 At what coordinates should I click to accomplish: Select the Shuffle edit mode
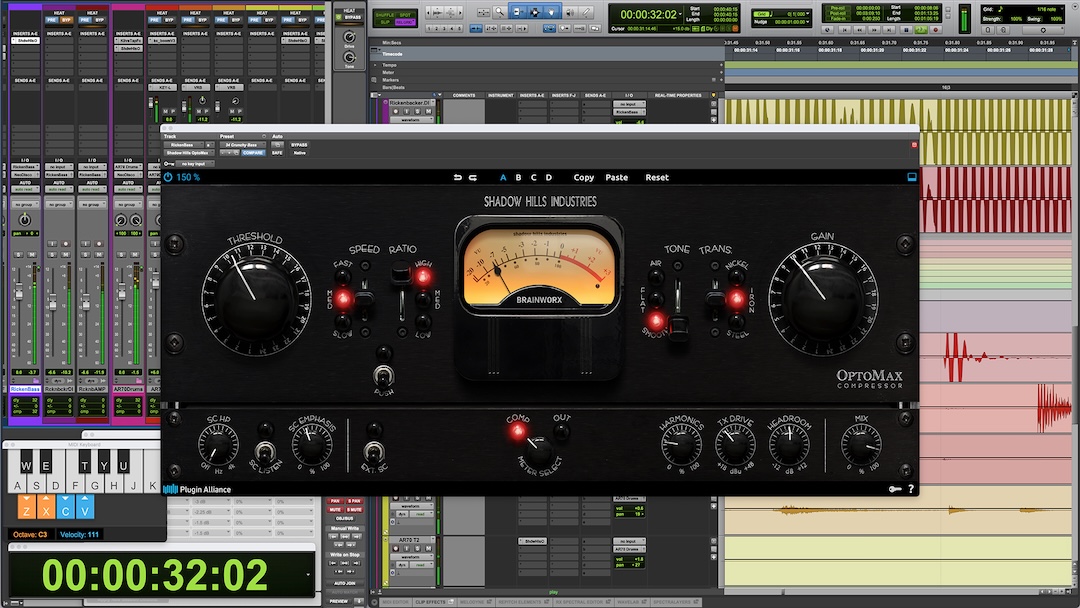(x=385, y=15)
